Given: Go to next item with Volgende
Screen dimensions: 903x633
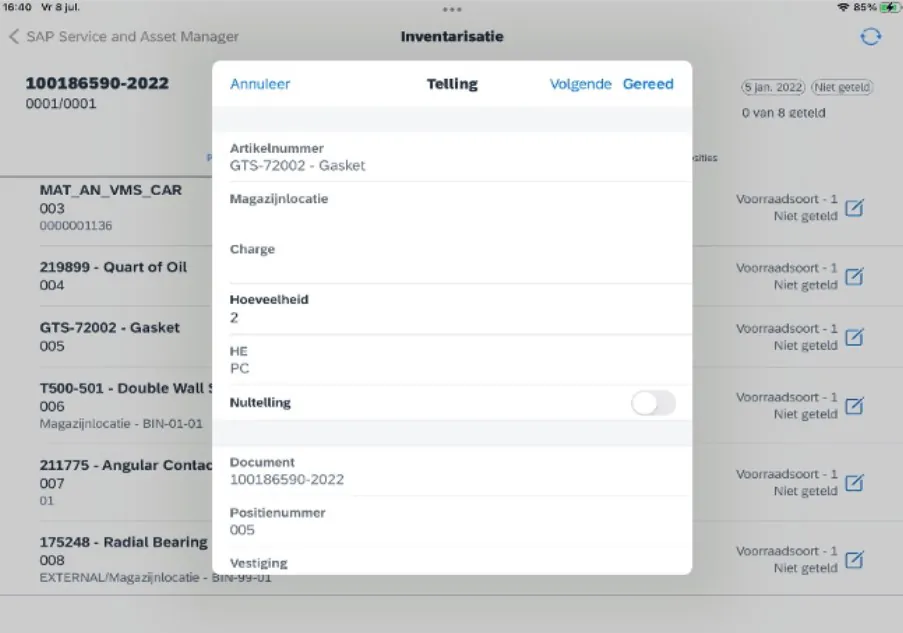Looking at the screenshot, I should 580,84.
